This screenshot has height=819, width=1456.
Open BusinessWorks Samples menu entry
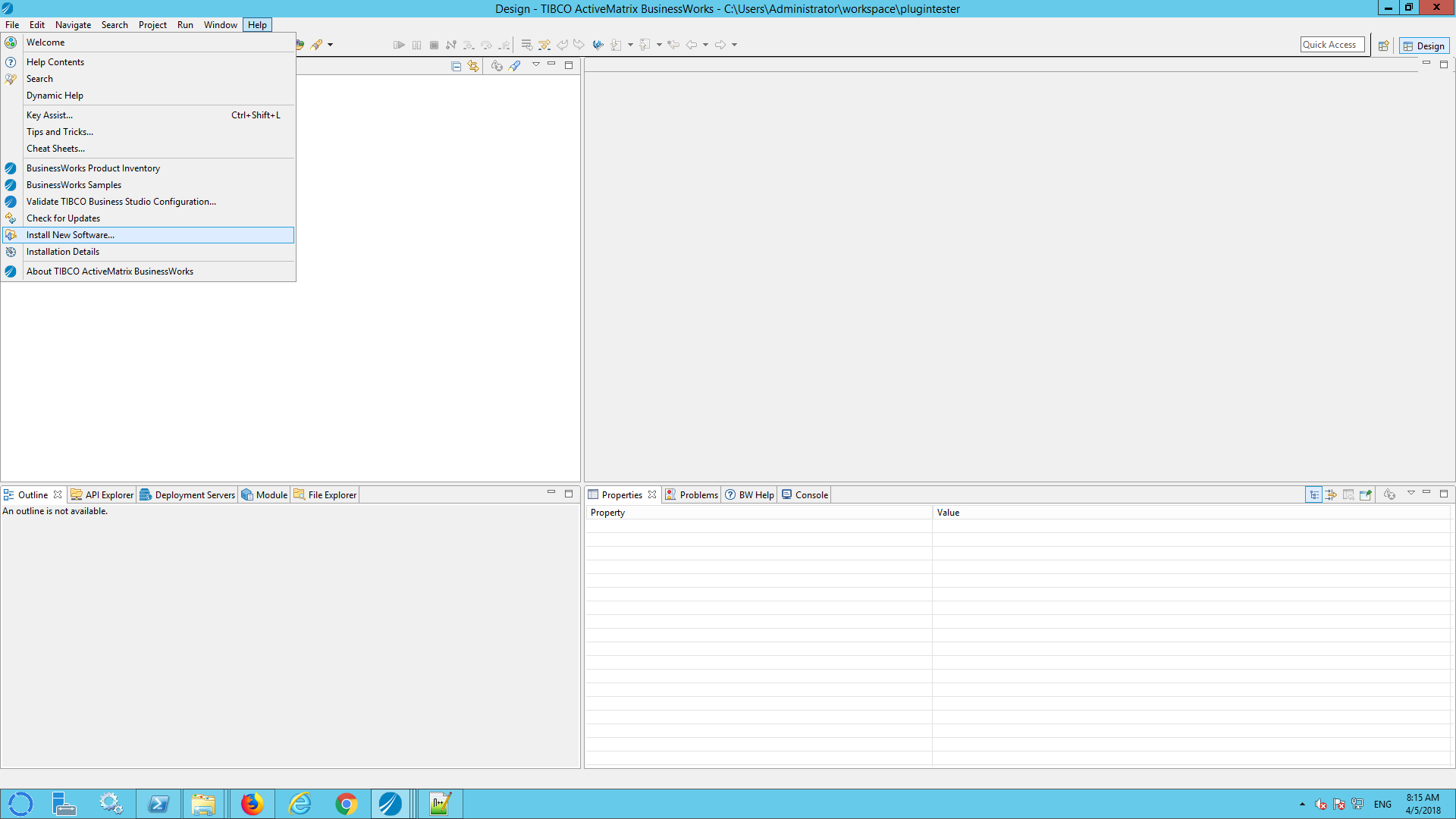149,185
